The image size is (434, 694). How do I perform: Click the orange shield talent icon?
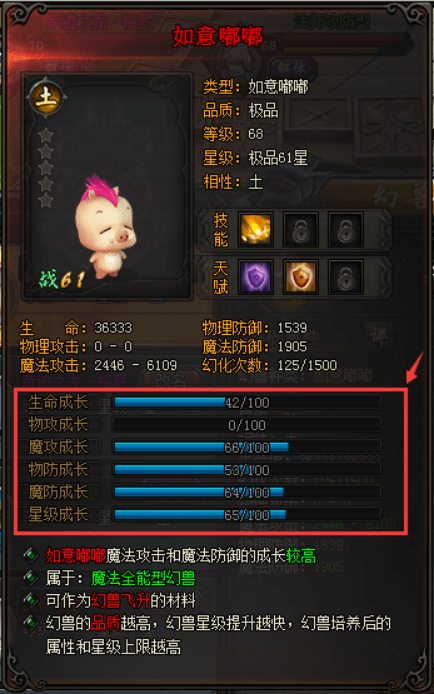click(x=300, y=277)
